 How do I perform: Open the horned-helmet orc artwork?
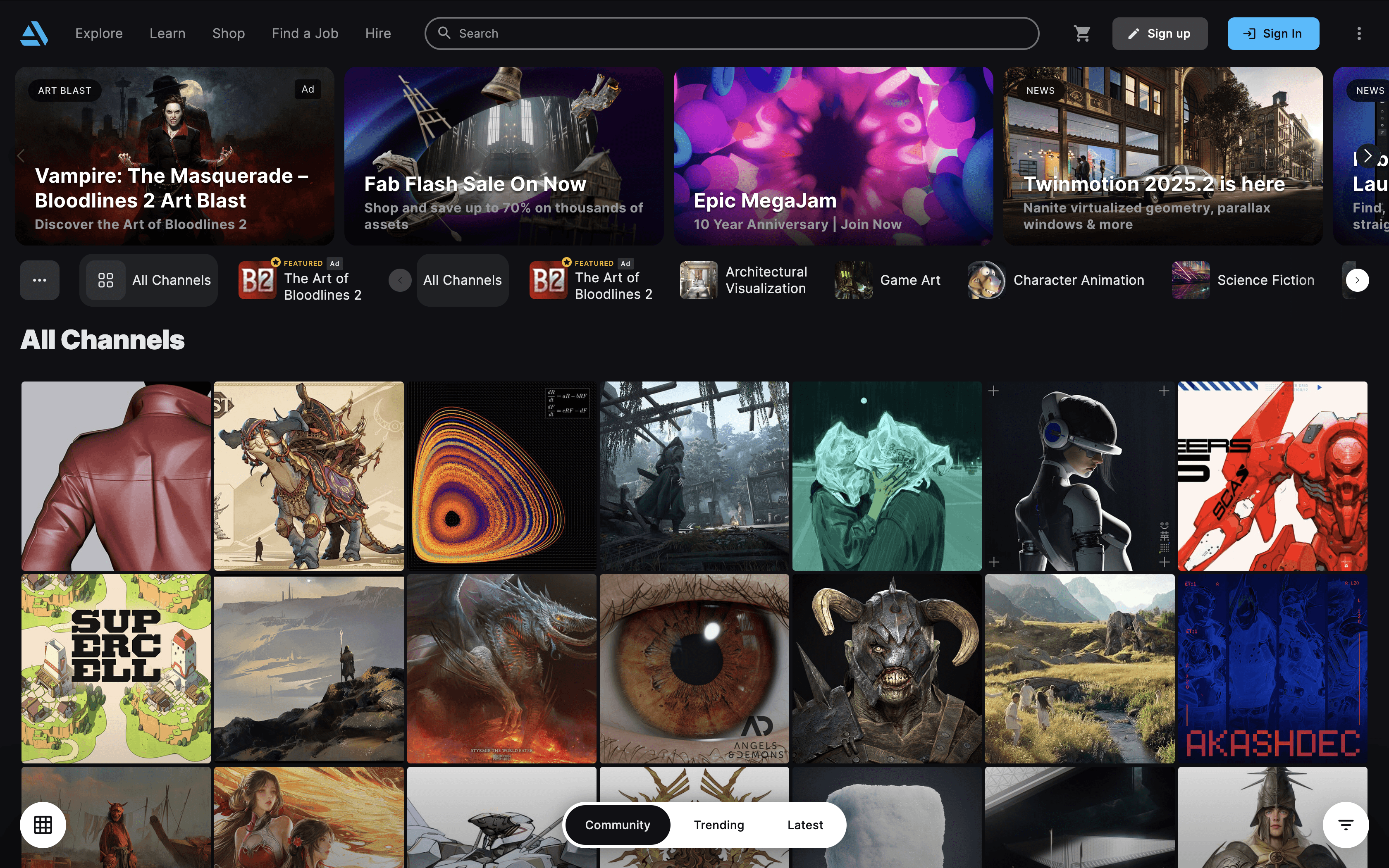887,669
